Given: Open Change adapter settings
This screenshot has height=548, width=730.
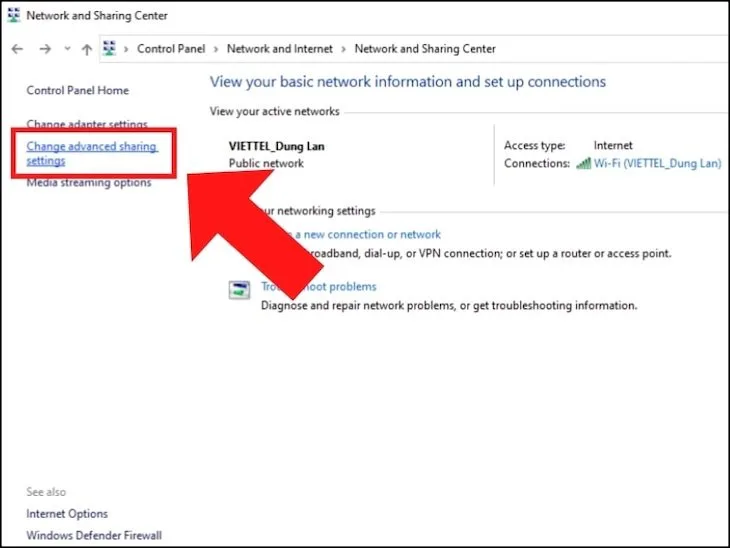Looking at the screenshot, I should point(87,124).
